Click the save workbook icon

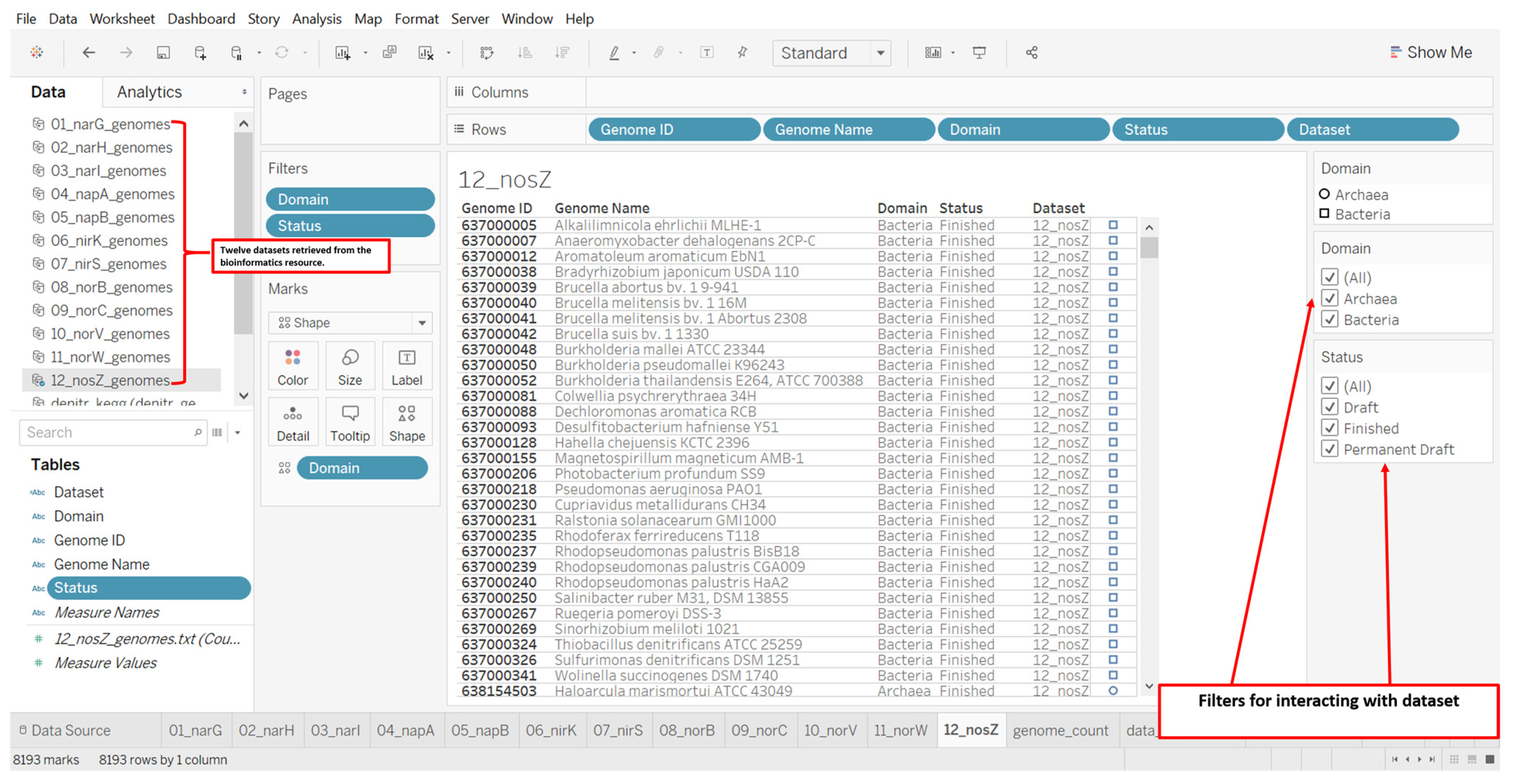pyautogui.click(x=163, y=53)
